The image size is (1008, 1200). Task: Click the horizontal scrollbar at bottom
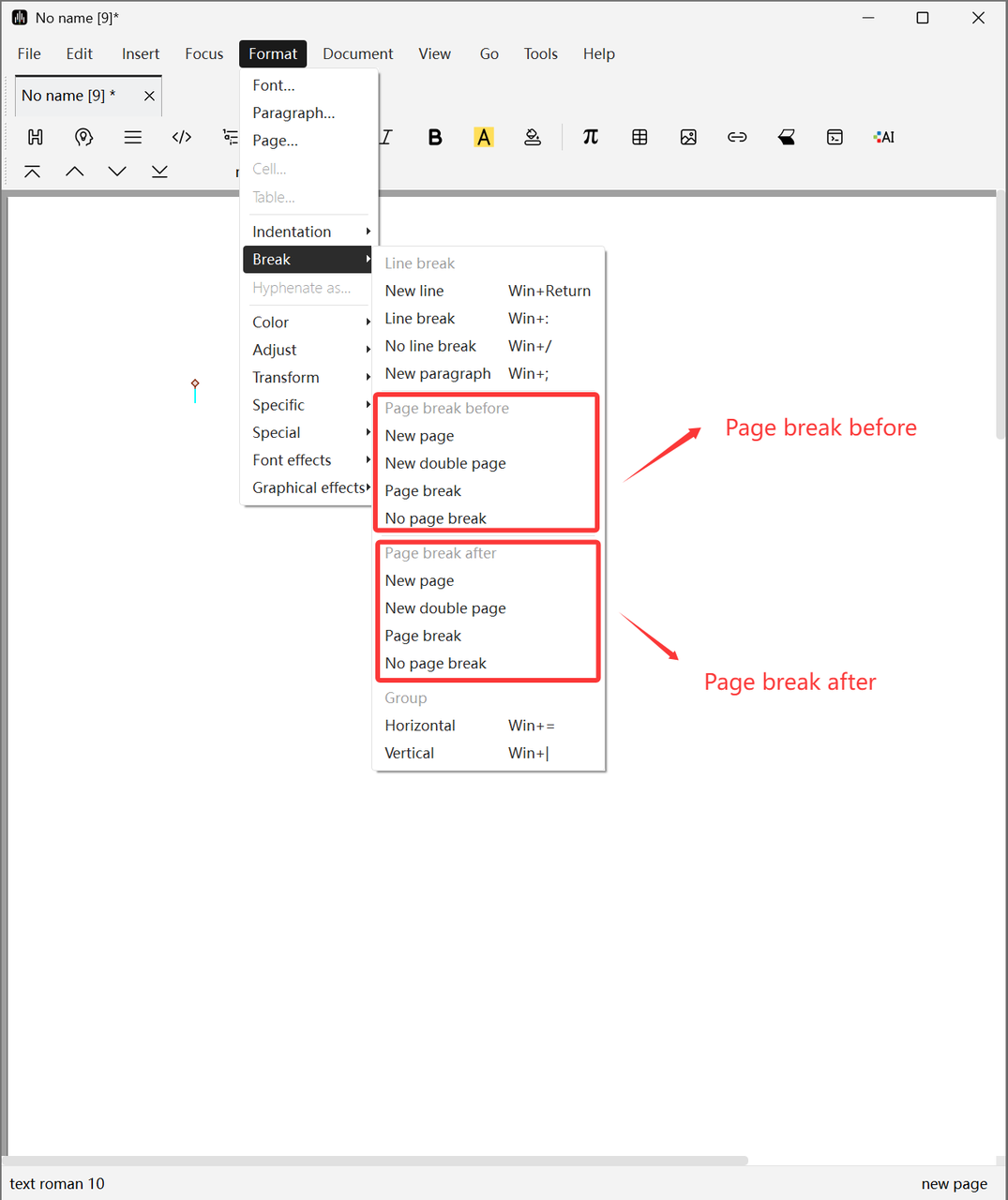[x=375, y=1161]
